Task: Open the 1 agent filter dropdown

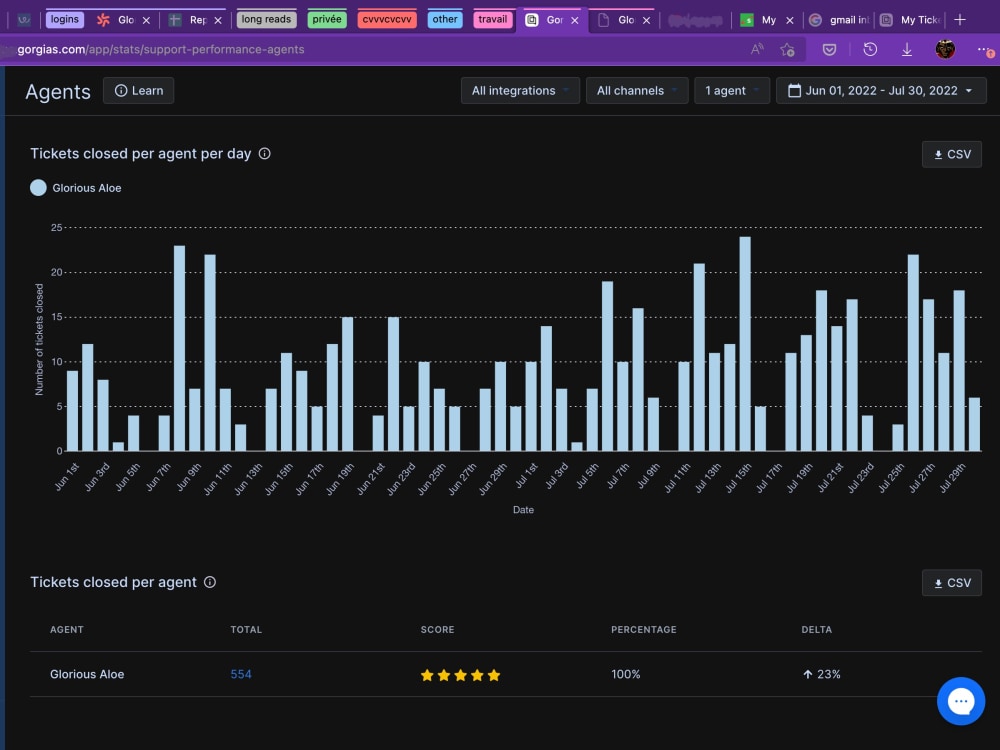Action: tap(732, 91)
